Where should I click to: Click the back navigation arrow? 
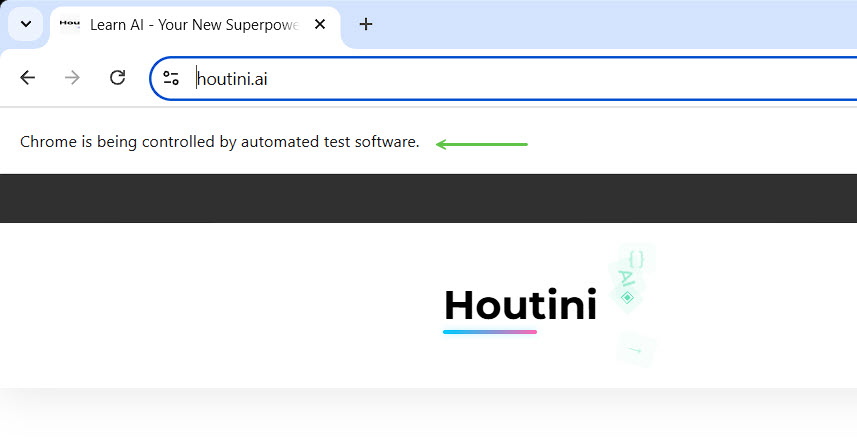coord(28,78)
